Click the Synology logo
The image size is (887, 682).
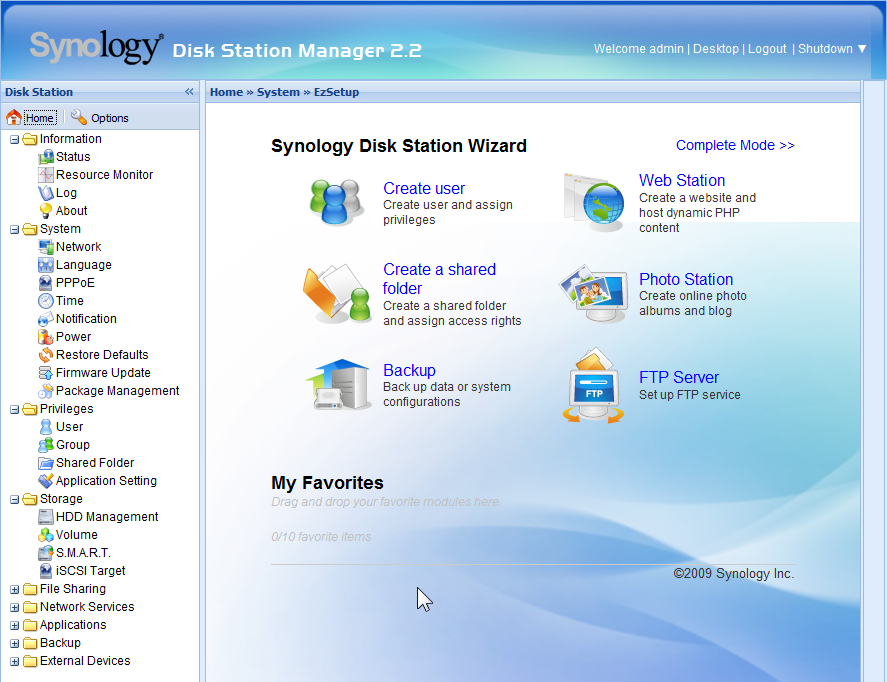point(97,47)
